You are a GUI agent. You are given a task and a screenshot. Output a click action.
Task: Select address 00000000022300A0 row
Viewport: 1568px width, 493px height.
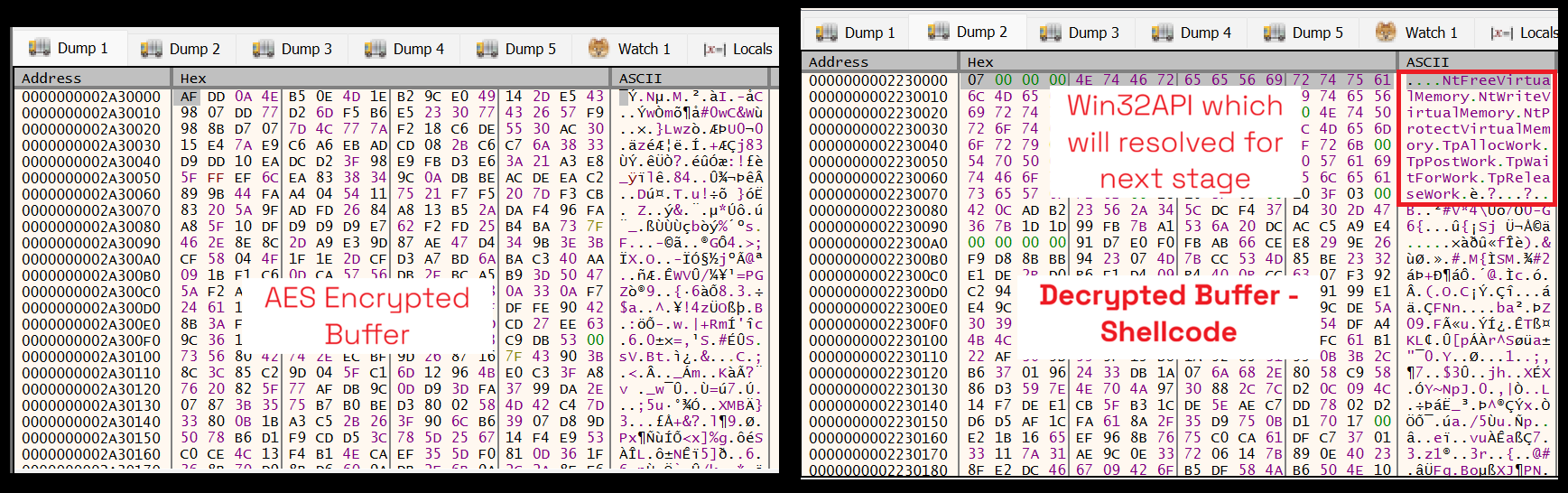click(878, 243)
